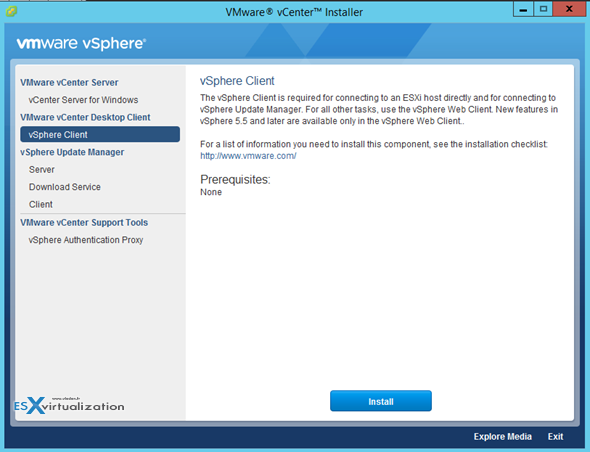Viewport: 590px width, 452px height.
Task: Click the None prerequisites text
Action: 211,192
